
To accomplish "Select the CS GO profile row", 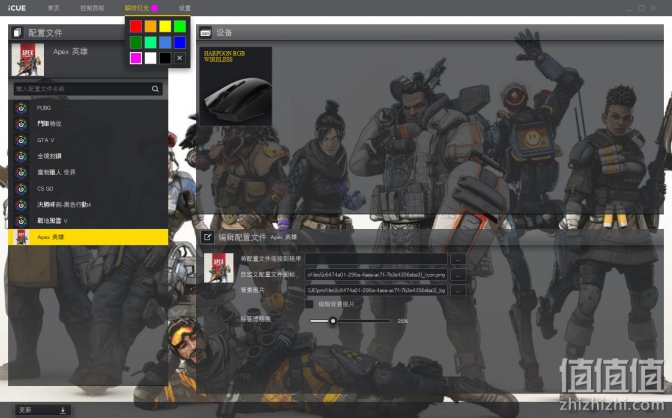I will pyautogui.click(x=88, y=189).
